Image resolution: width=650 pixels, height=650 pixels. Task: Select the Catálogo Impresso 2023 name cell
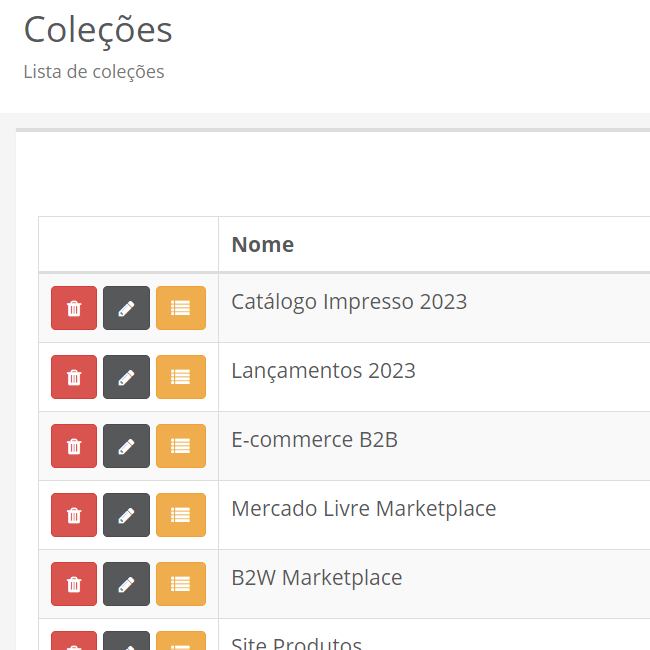coord(349,301)
